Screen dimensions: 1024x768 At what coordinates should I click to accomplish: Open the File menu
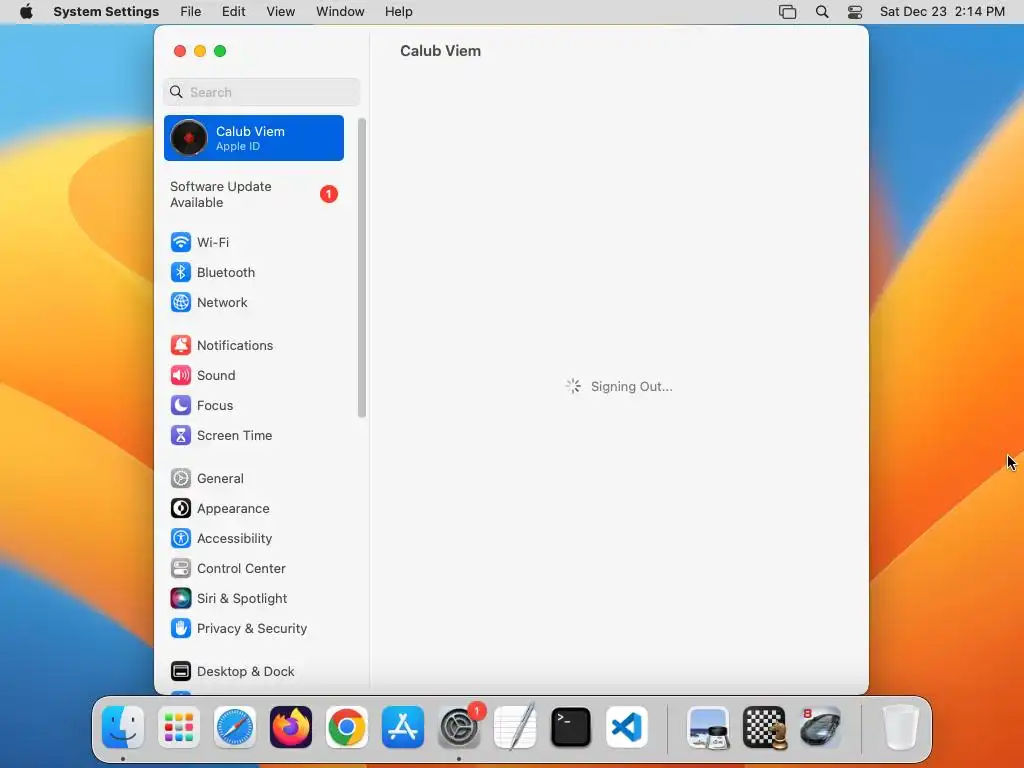click(x=191, y=12)
